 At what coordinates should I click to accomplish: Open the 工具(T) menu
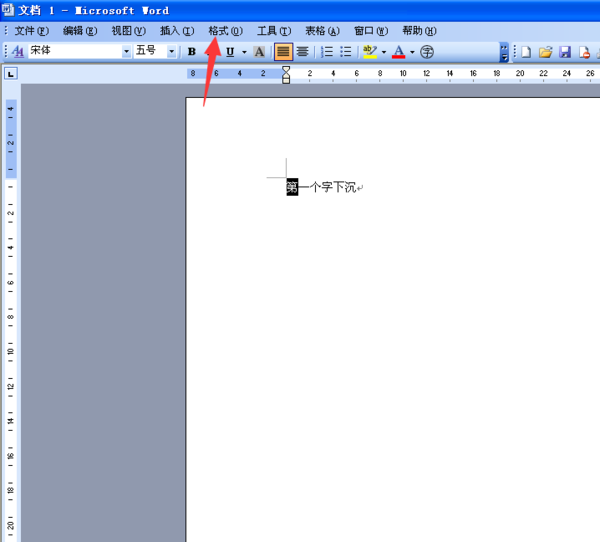coord(274,31)
